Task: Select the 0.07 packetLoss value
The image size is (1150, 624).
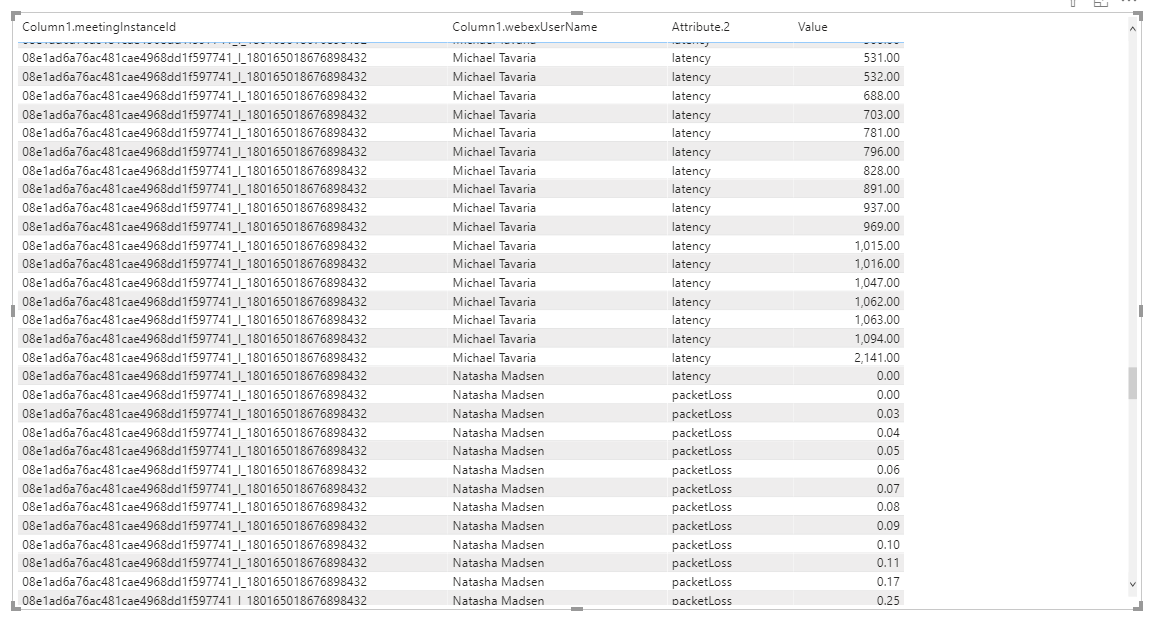Action: 888,489
